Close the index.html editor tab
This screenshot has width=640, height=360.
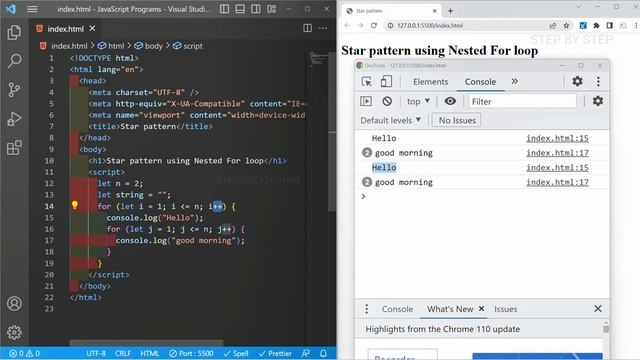(93, 29)
